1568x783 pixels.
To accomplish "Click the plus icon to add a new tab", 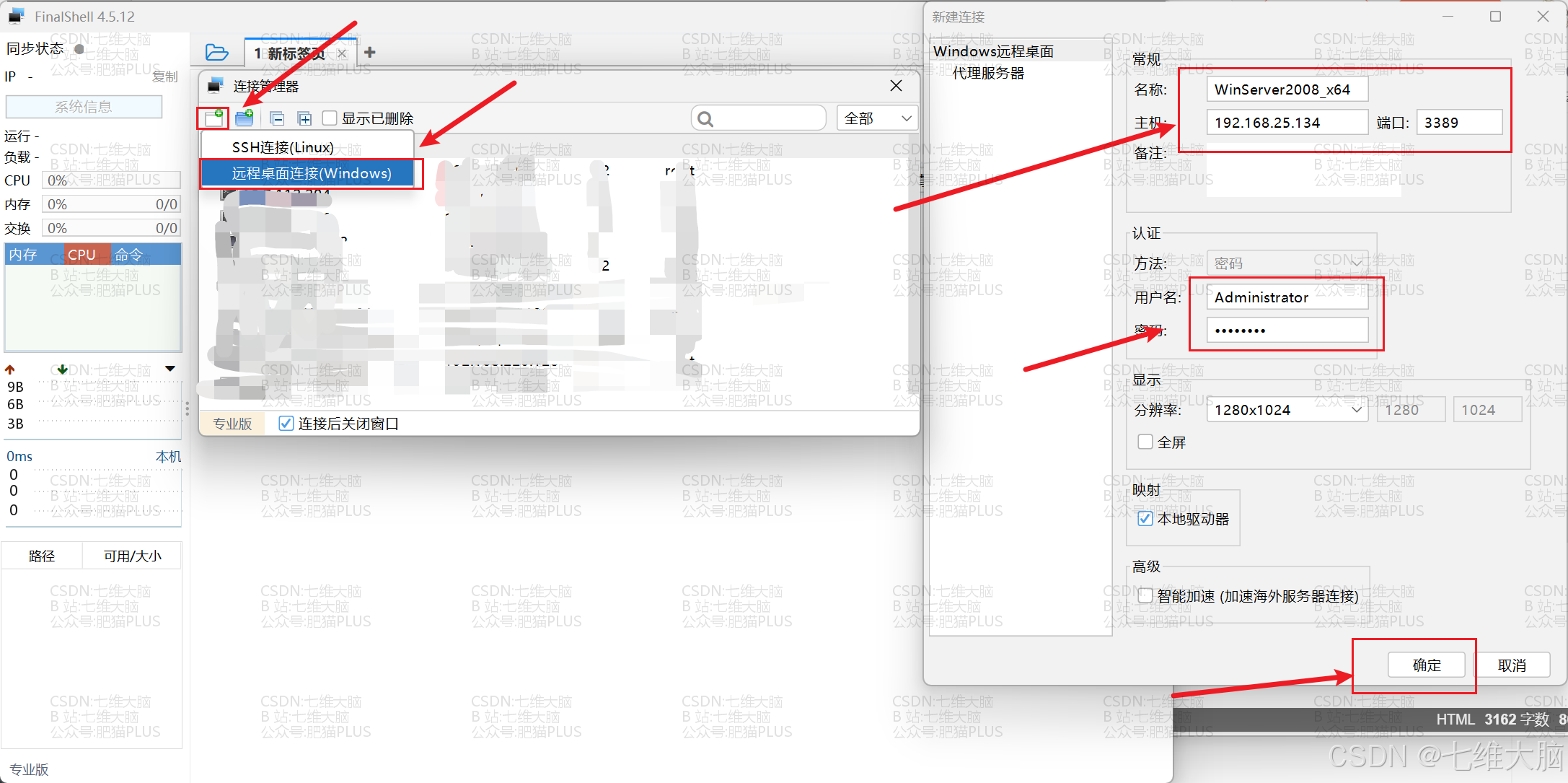I will [370, 53].
